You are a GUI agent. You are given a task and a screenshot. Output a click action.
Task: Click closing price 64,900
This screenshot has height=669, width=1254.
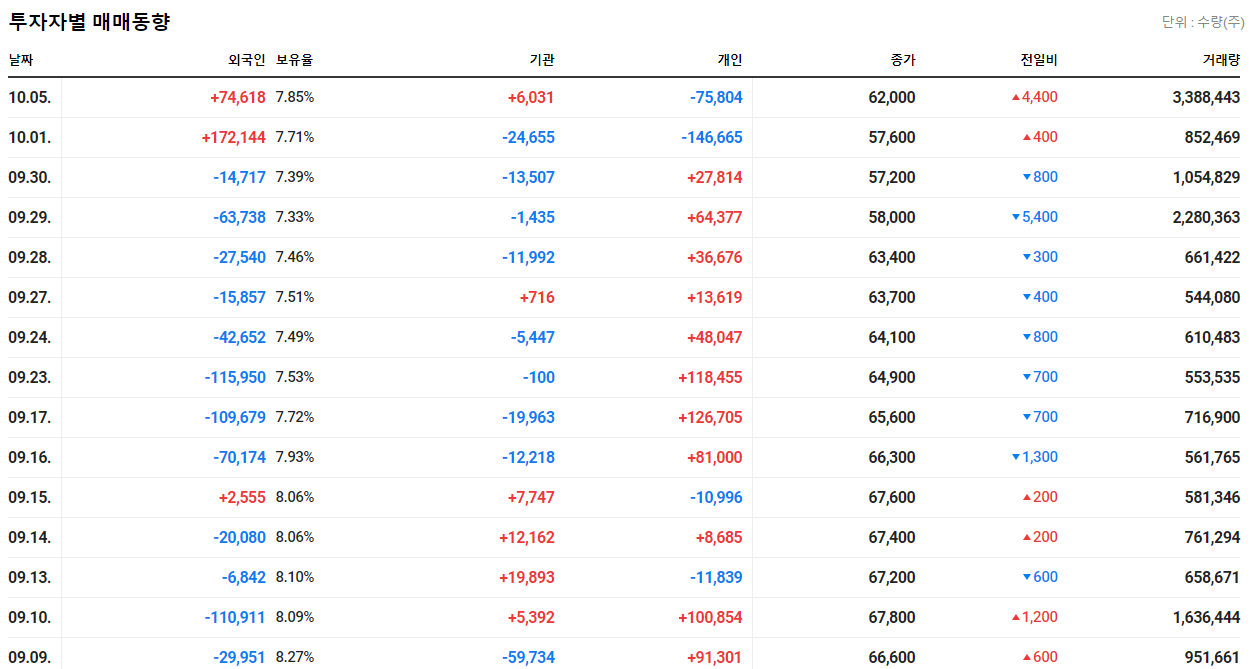(892, 377)
